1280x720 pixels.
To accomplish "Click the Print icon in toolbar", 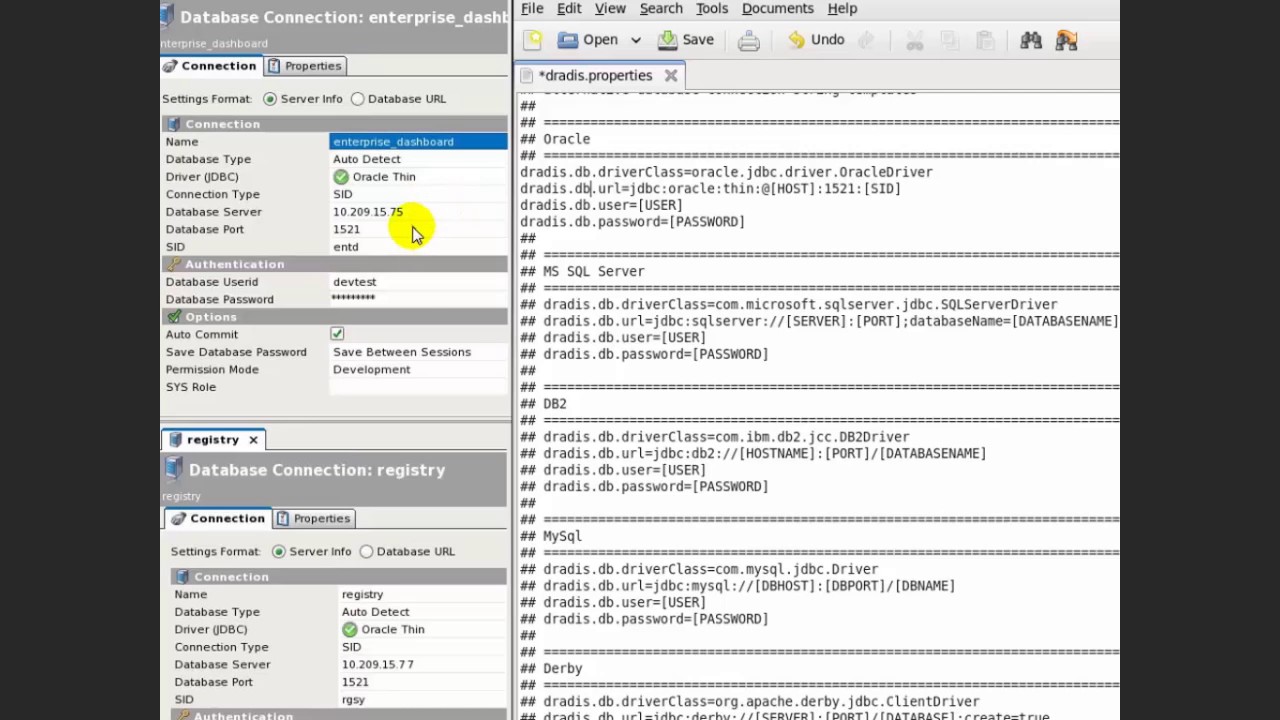I will [x=748, y=40].
